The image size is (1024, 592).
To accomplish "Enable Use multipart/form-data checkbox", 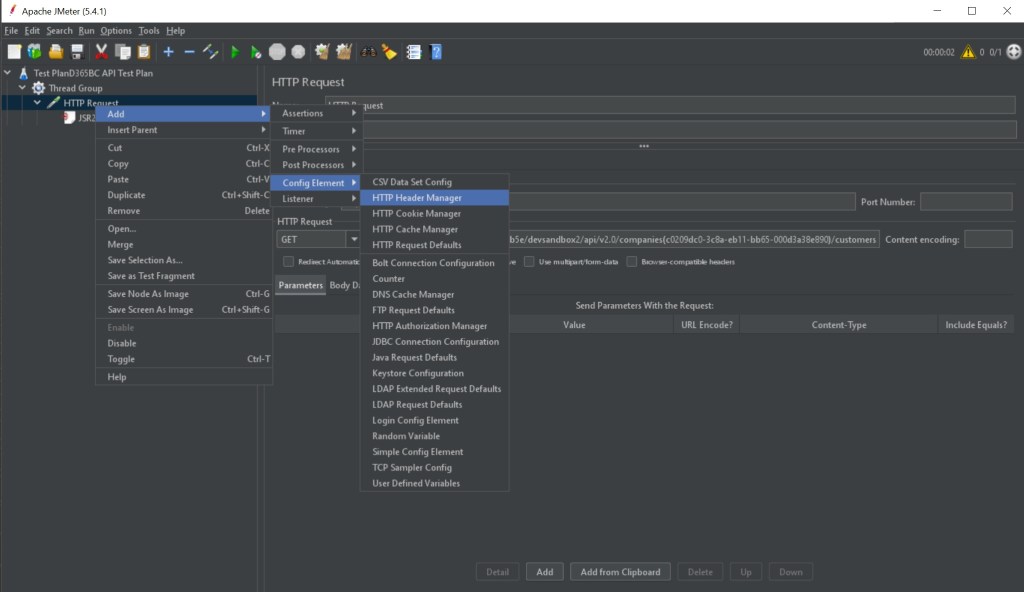I will point(530,262).
